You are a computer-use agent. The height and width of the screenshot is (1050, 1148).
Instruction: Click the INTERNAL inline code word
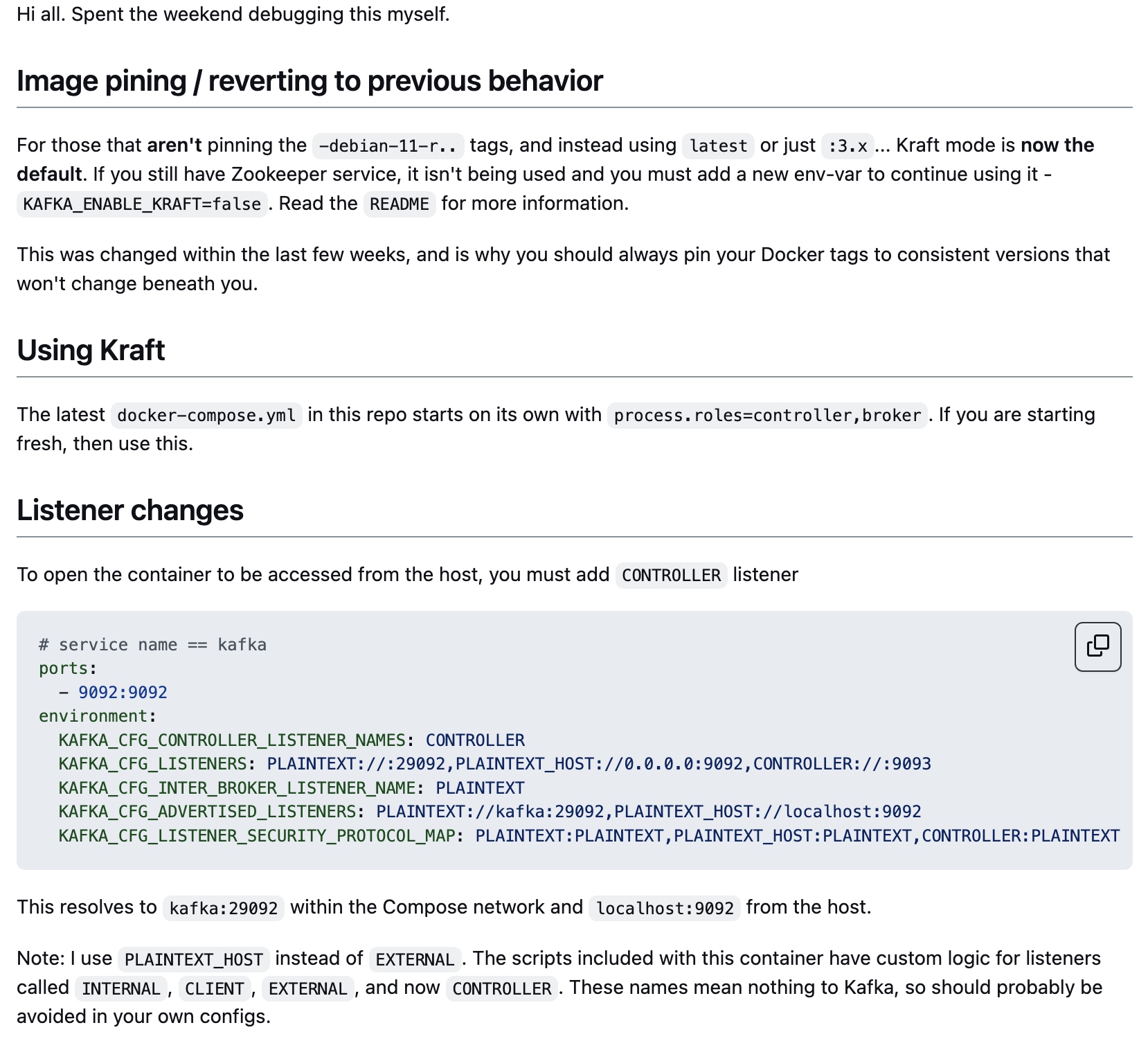(121, 989)
